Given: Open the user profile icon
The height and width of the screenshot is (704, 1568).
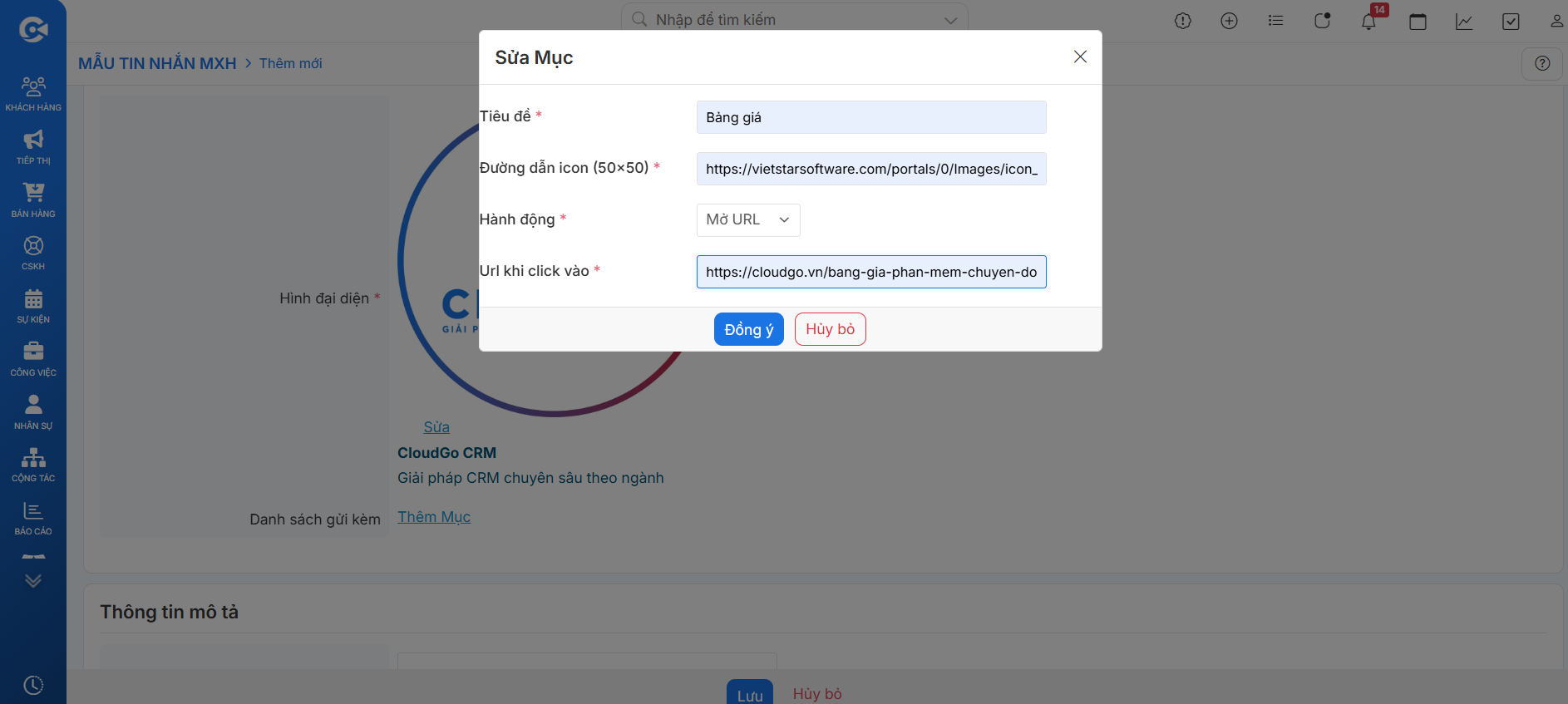Looking at the screenshot, I should pos(1556,21).
